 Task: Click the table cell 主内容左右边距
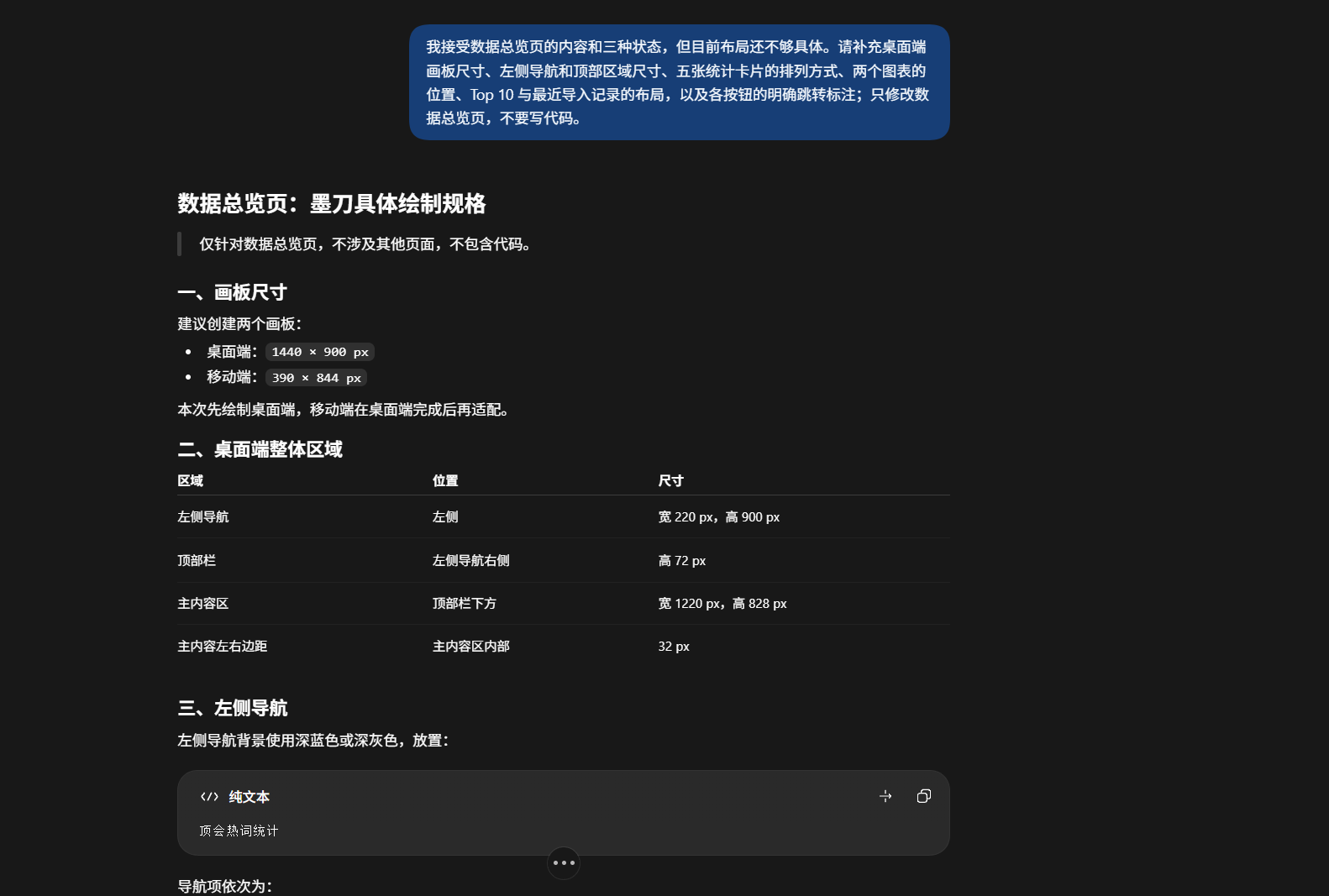(x=222, y=647)
